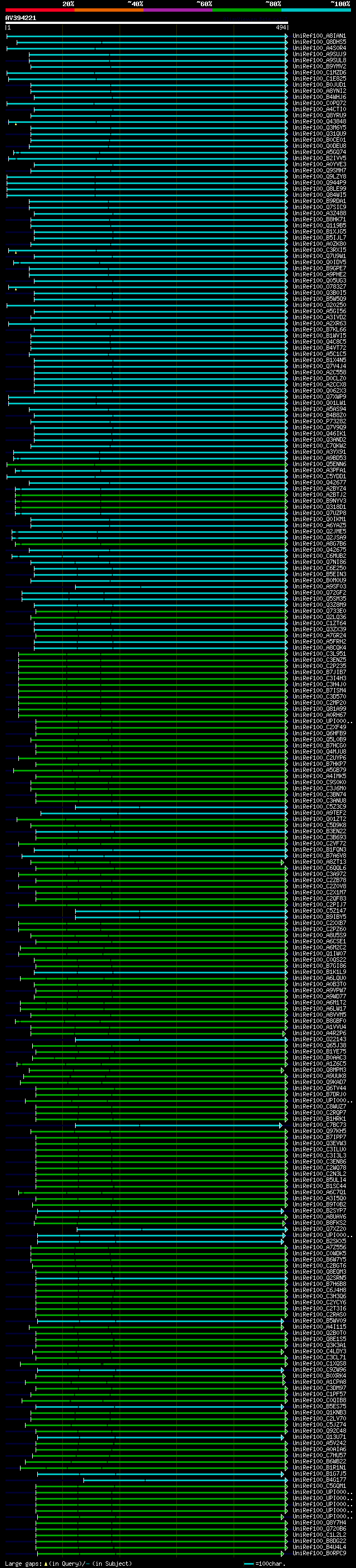Select the query label AV394221

(x=21, y=18)
